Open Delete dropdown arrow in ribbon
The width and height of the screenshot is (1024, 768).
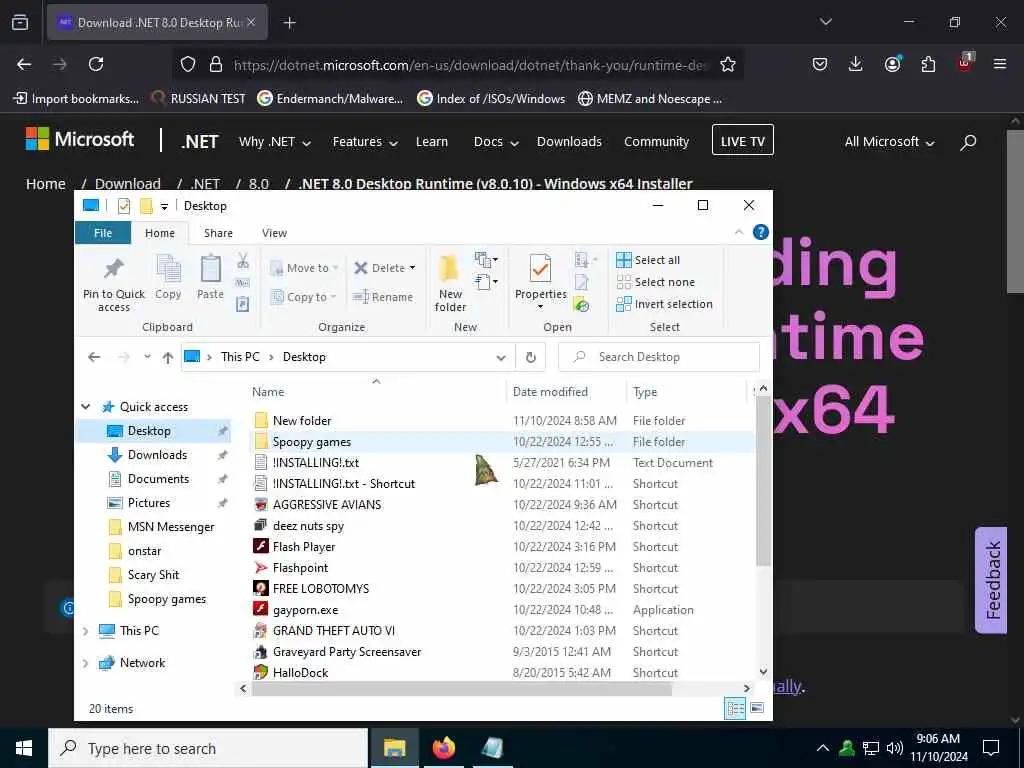point(412,268)
